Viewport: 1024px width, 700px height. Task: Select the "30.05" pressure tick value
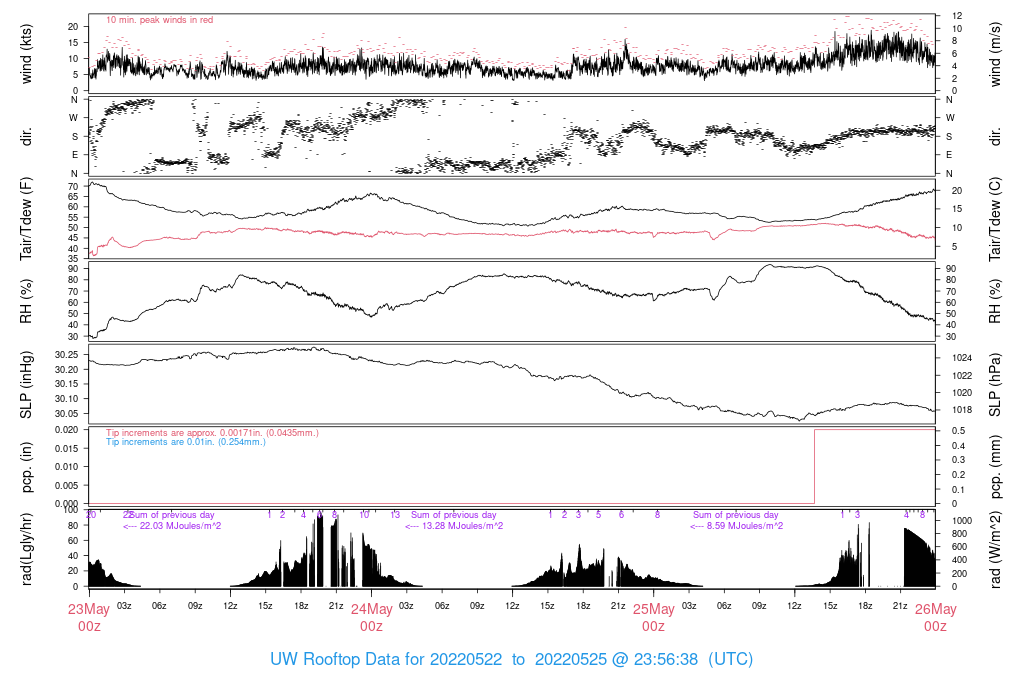point(67,413)
